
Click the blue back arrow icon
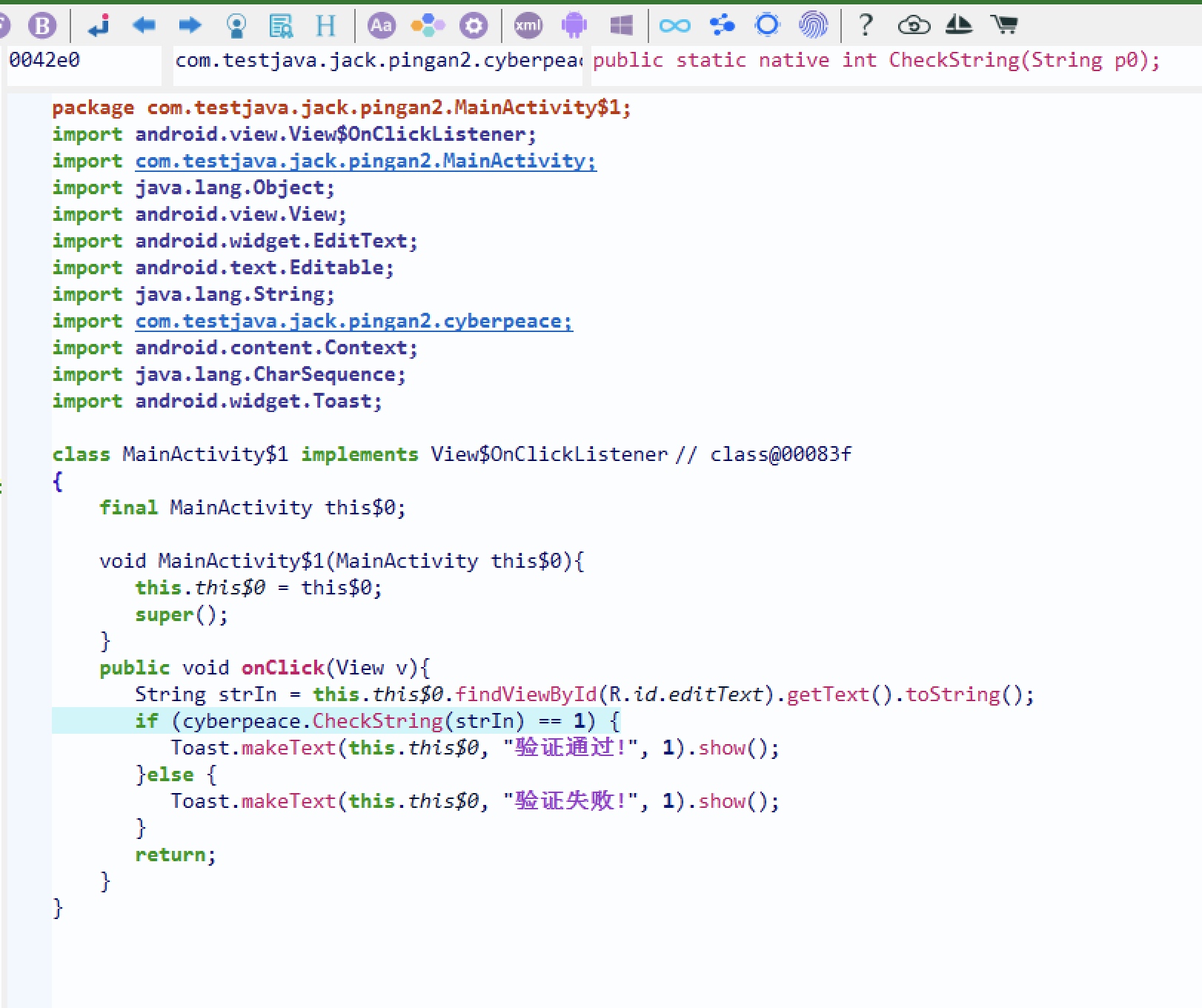[x=144, y=26]
